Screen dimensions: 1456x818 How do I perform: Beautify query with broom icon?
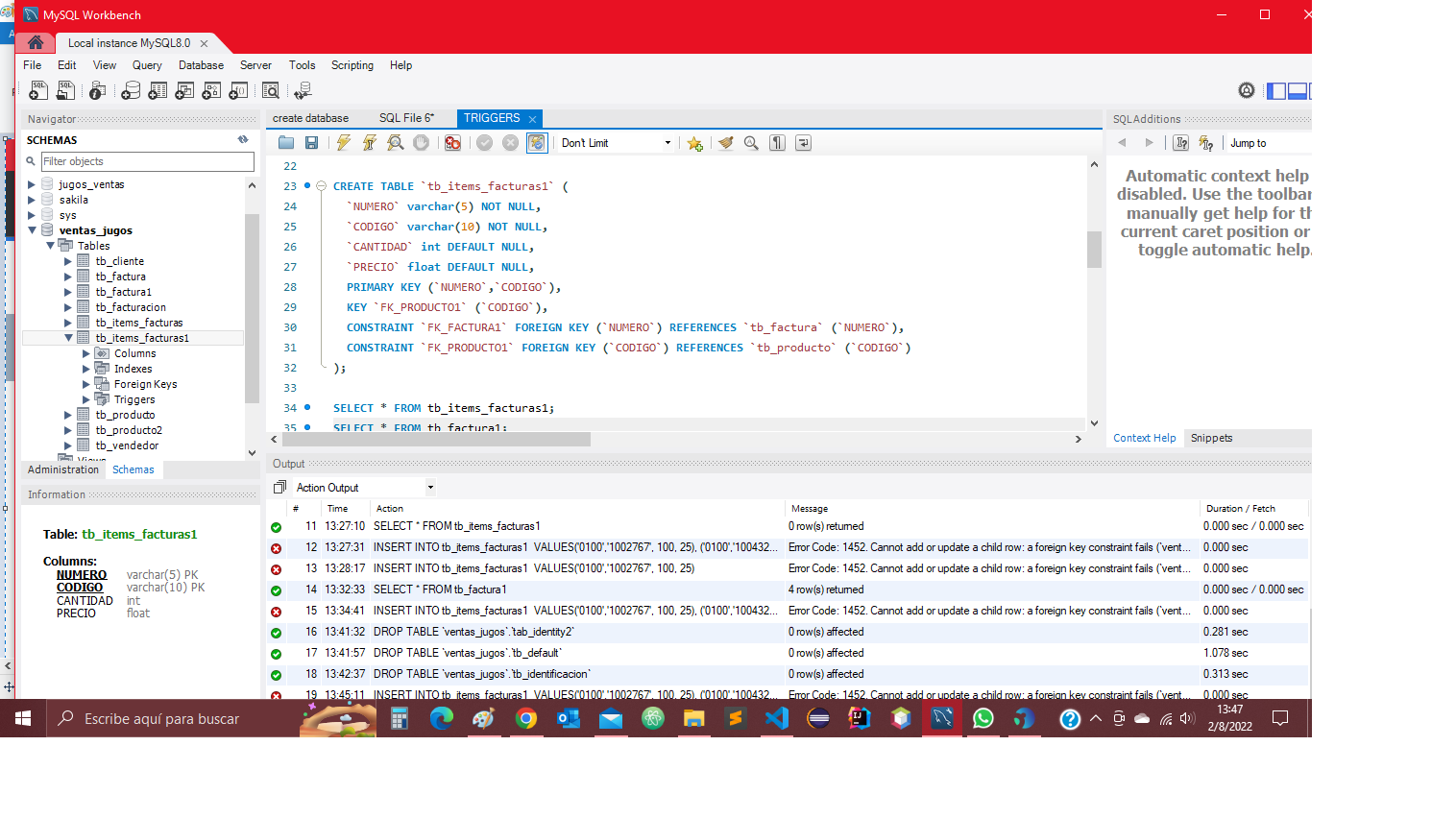click(x=725, y=143)
